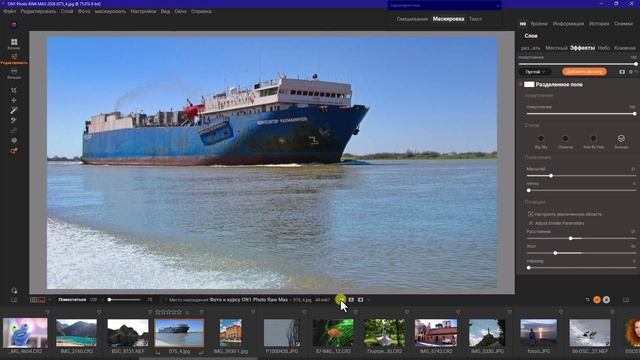The width and height of the screenshot is (640, 360).
Task: Select the foto5.JPG sunset thumbnail
Action: pos(538,333)
